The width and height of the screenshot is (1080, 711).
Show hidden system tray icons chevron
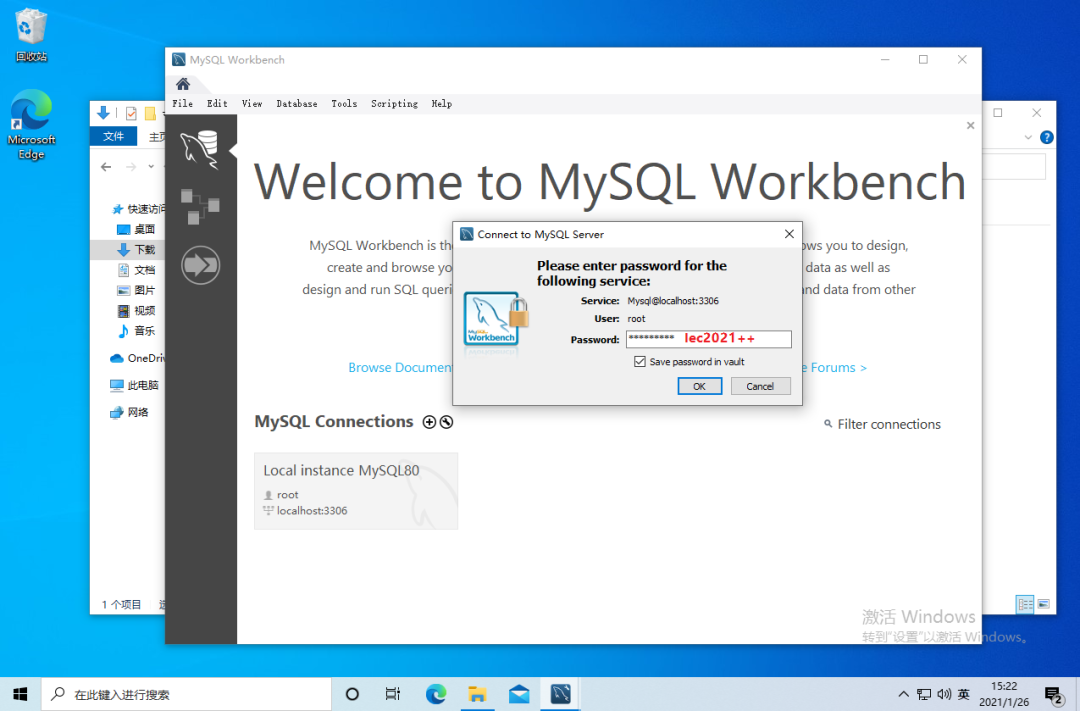tap(903, 694)
